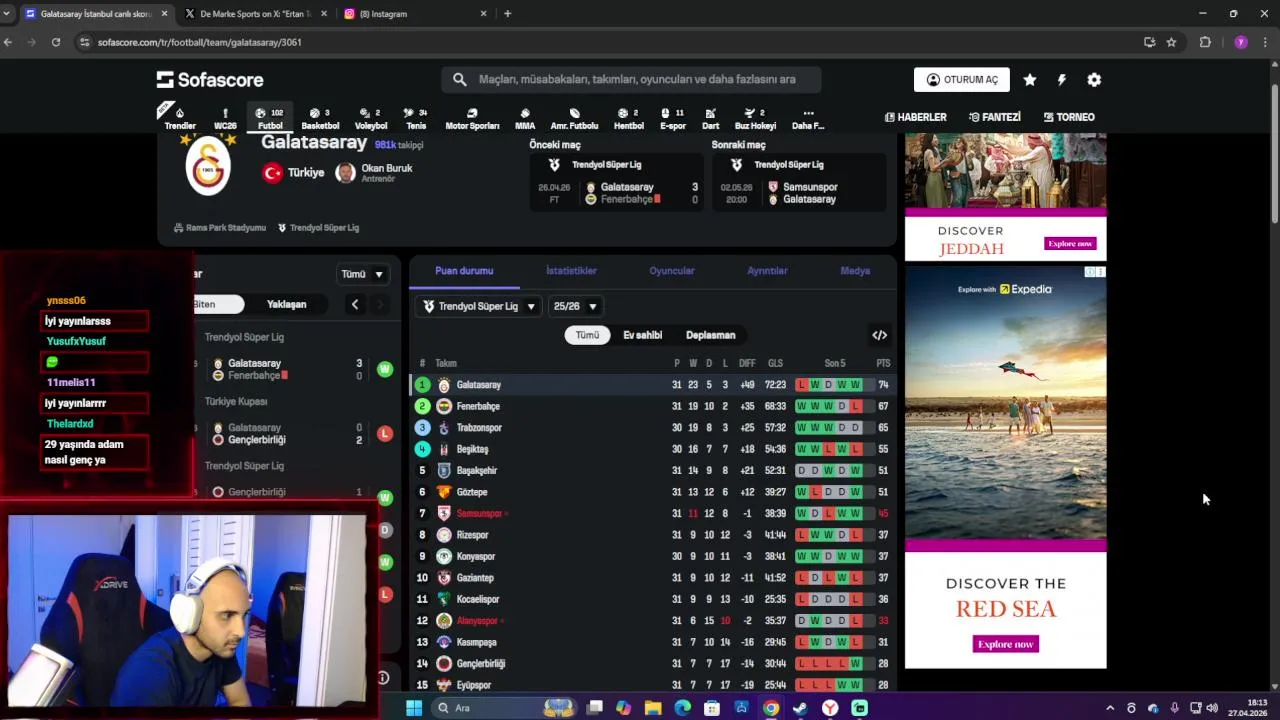The height and width of the screenshot is (720, 1280).
Task: Expand the Daha F... sports menu
Action: (x=808, y=118)
